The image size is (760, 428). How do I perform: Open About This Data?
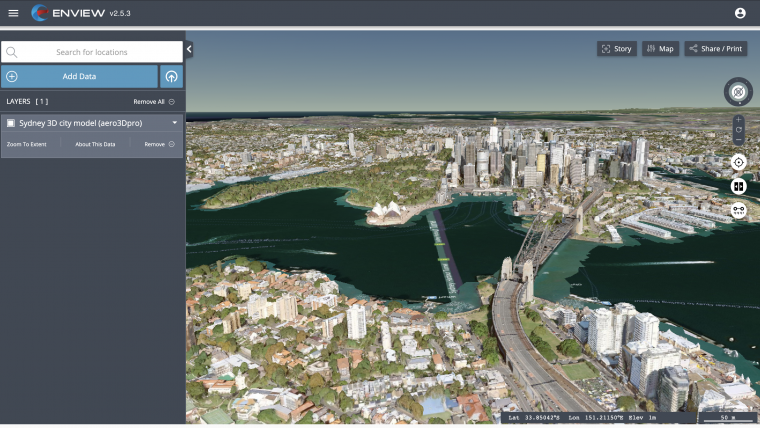(x=95, y=144)
